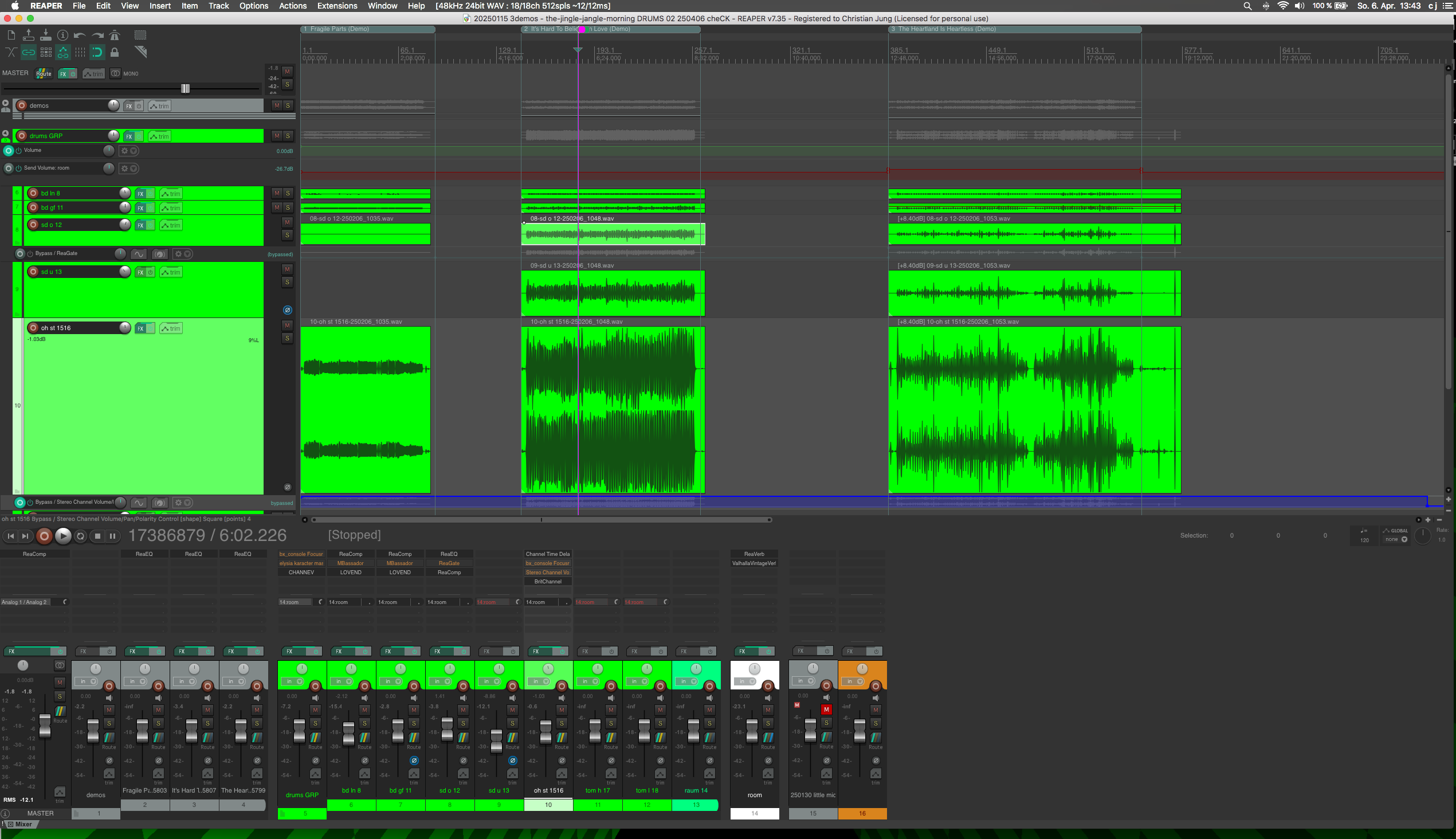Open the automation GLOBAL none dropdown
The image size is (1456, 839).
tap(1396, 539)
